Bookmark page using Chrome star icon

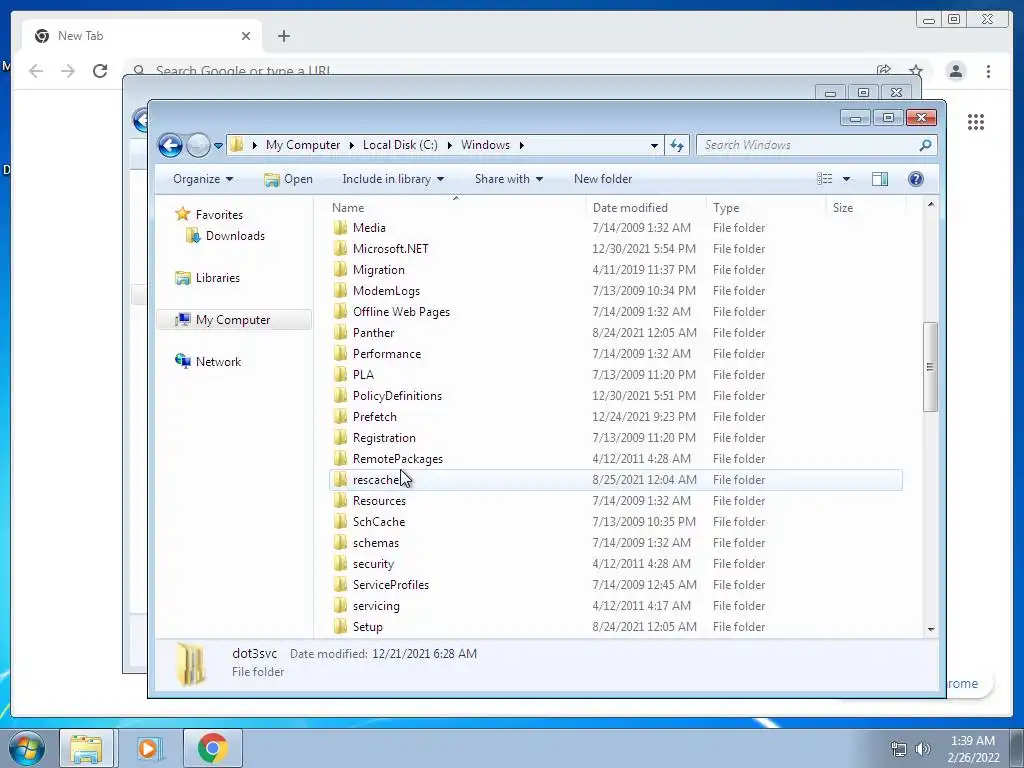click(916, 71)
